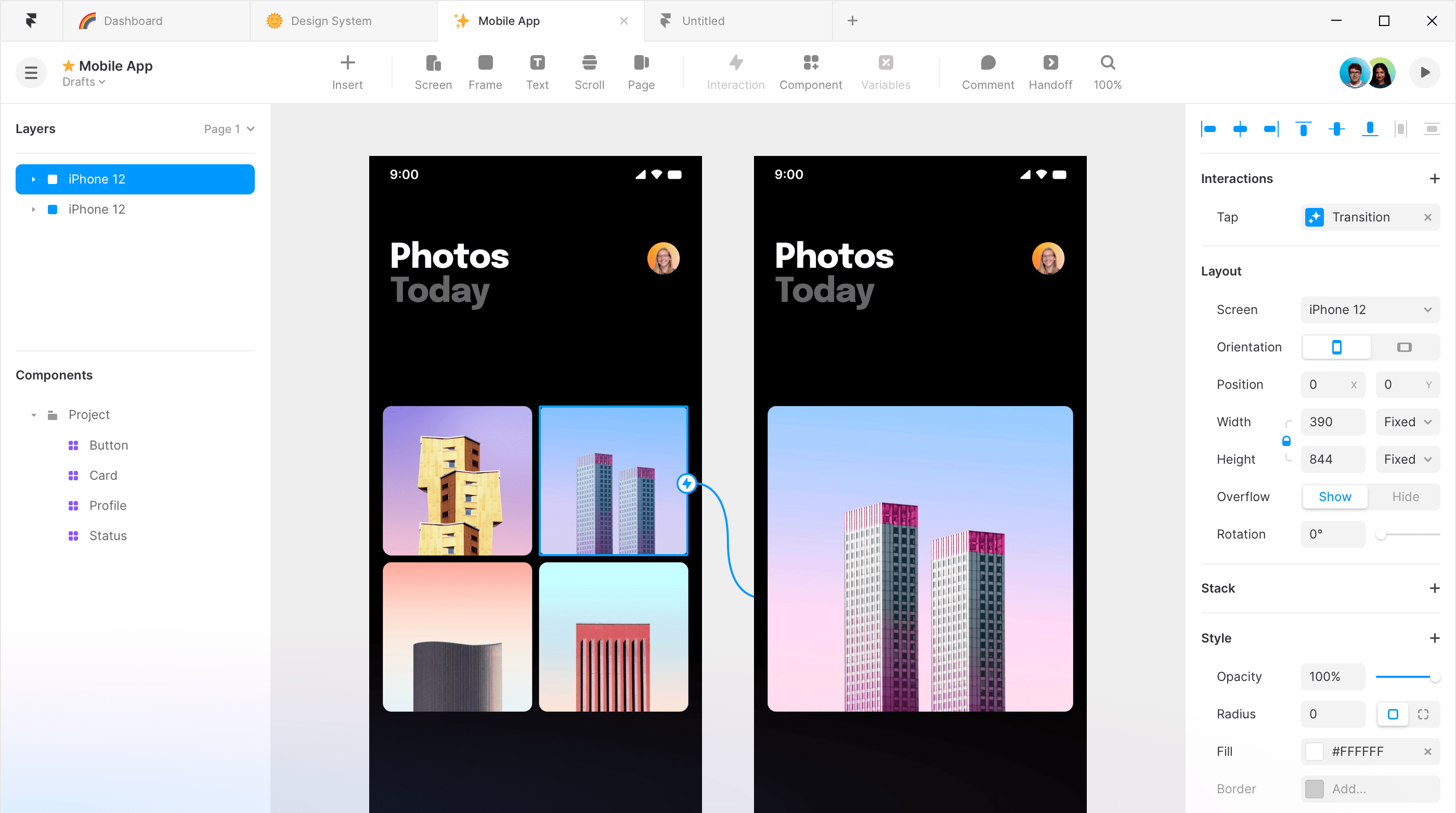Select the iPhone 12 layer in Layers panel

click(x=135, y=179)
